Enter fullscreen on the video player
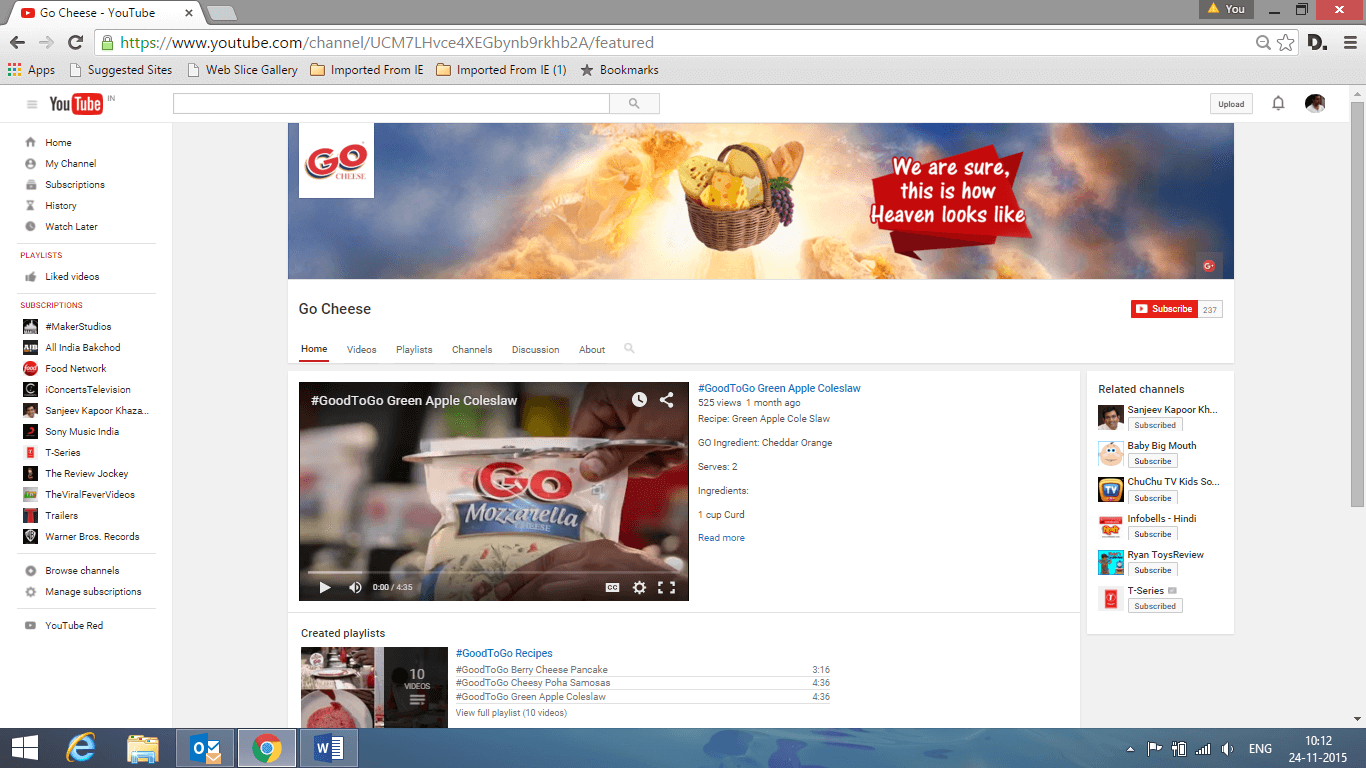 666,588
